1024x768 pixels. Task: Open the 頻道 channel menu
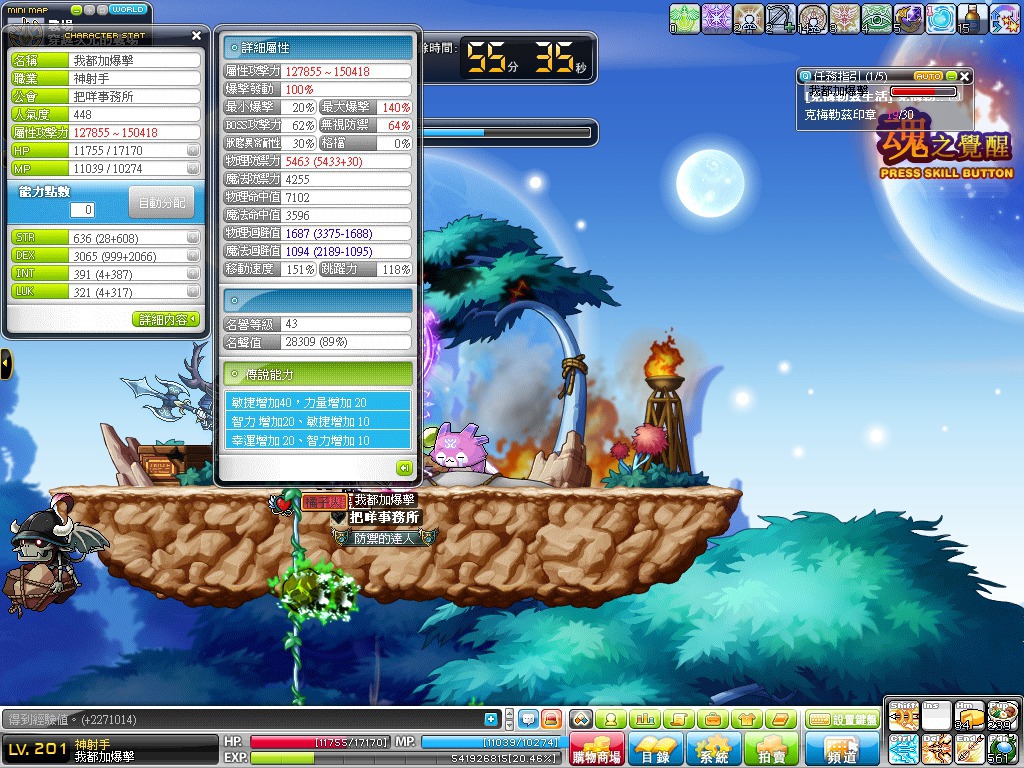842,748
